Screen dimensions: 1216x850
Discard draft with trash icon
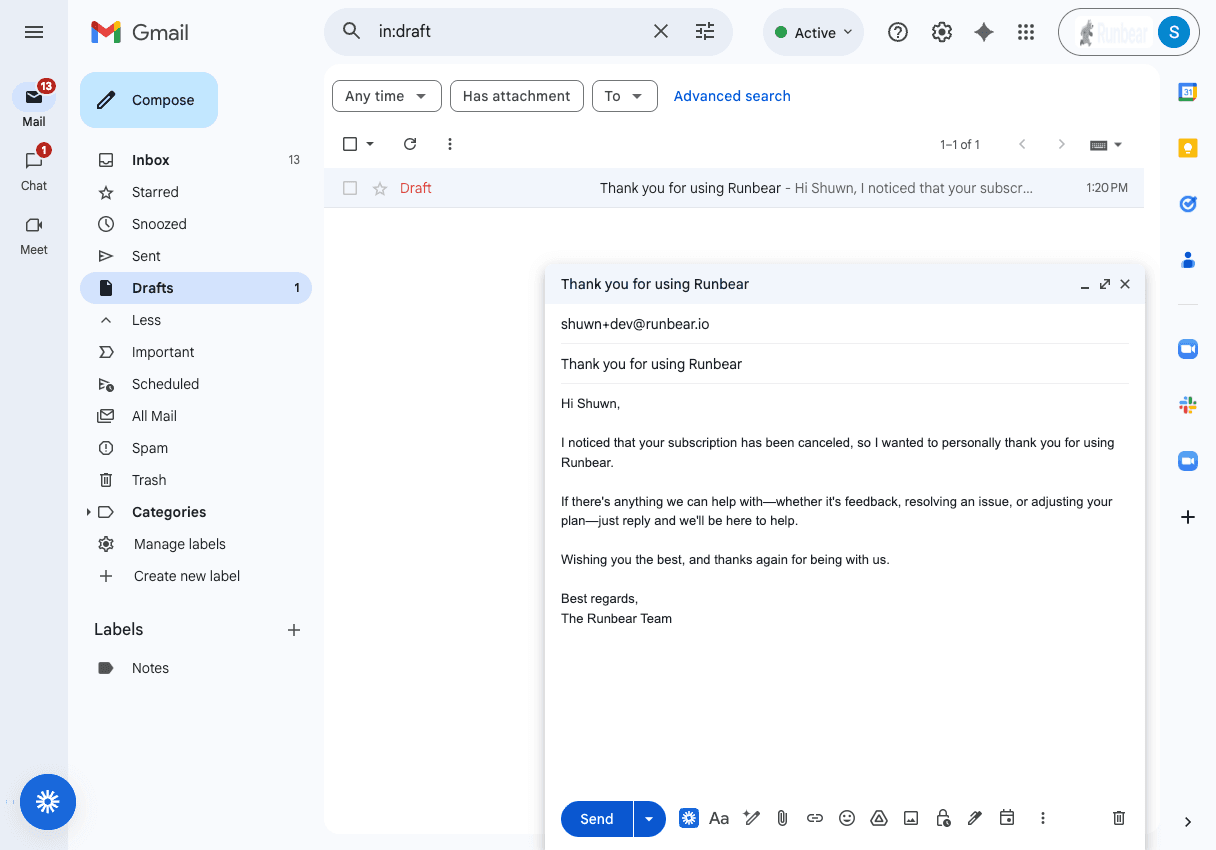click(x=1119, y=818)
